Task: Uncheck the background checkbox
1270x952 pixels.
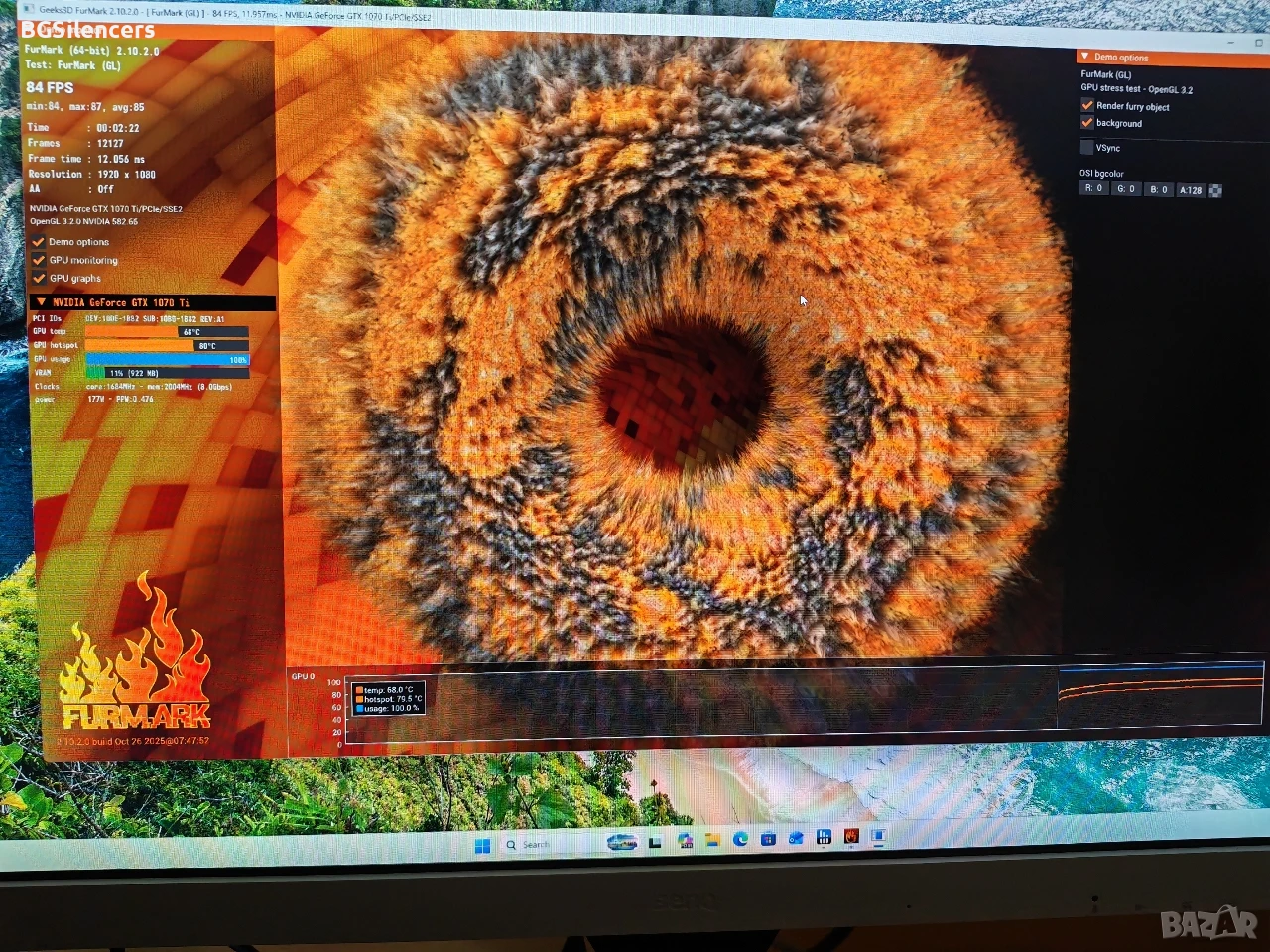Action: [1087, 122]
